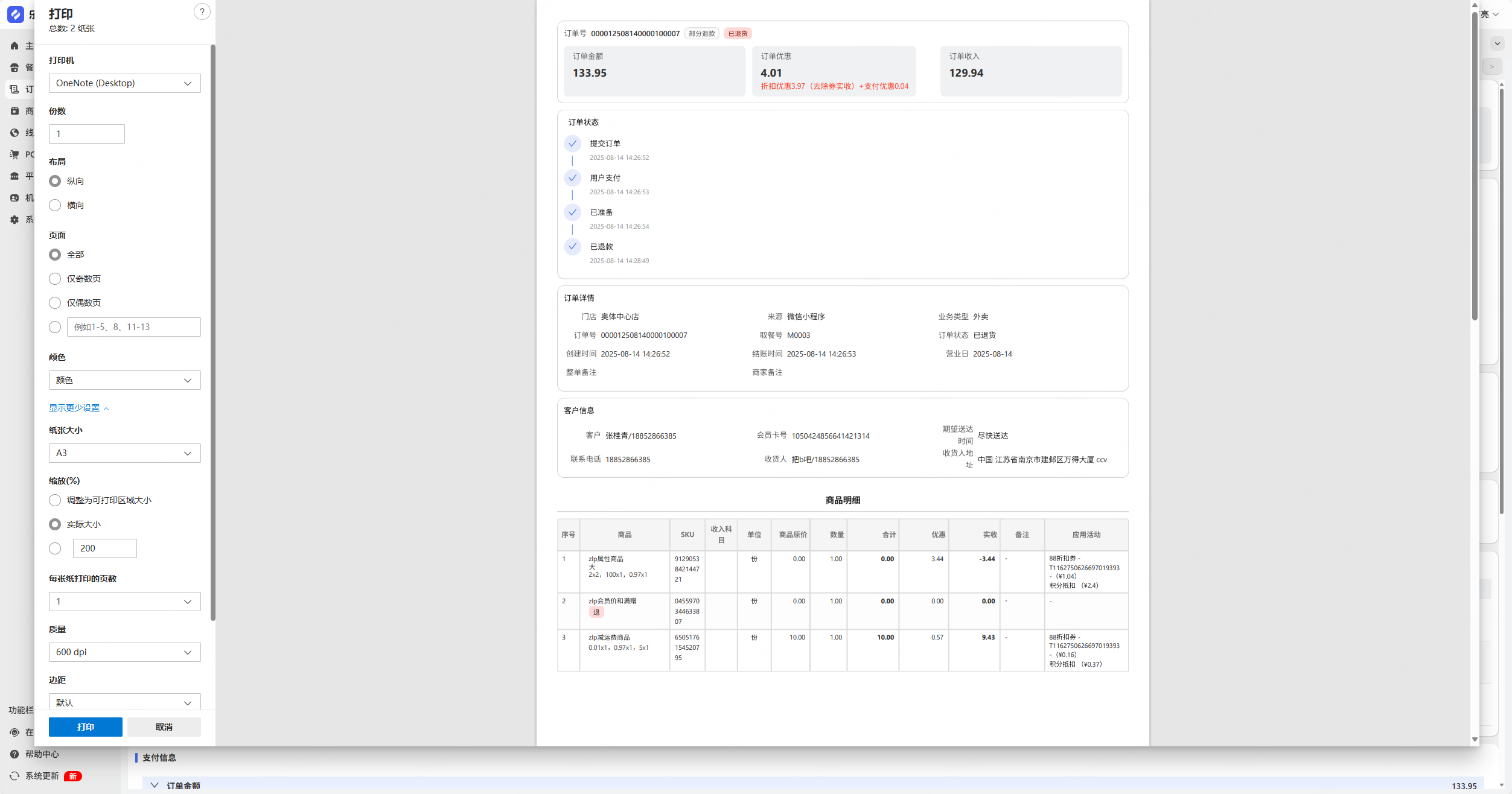Click the home icon in the sidebar
This screenshot has width=1512, height=794.
click(x=14, y=46)
